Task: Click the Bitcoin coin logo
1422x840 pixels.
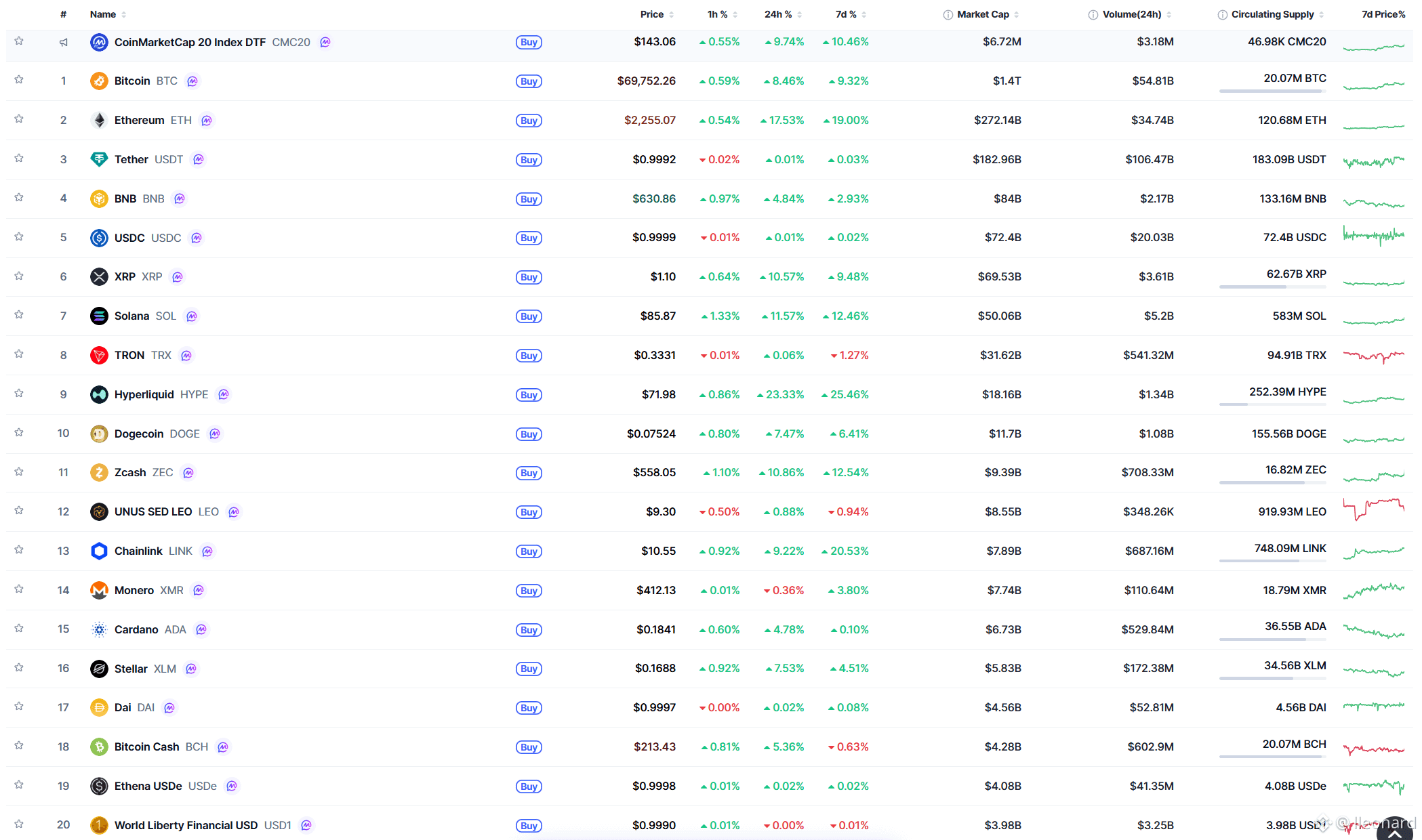Action: (x=99, y=81)
